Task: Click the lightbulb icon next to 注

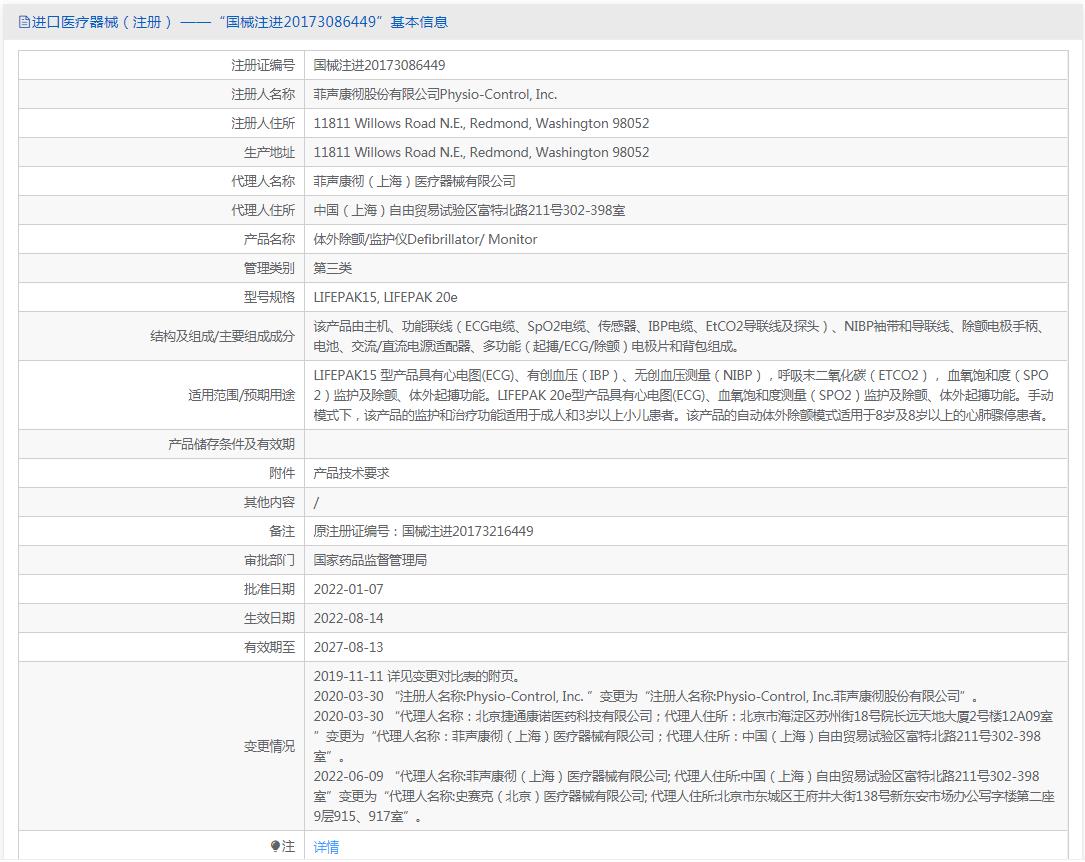Action: (x=275, y=846)
